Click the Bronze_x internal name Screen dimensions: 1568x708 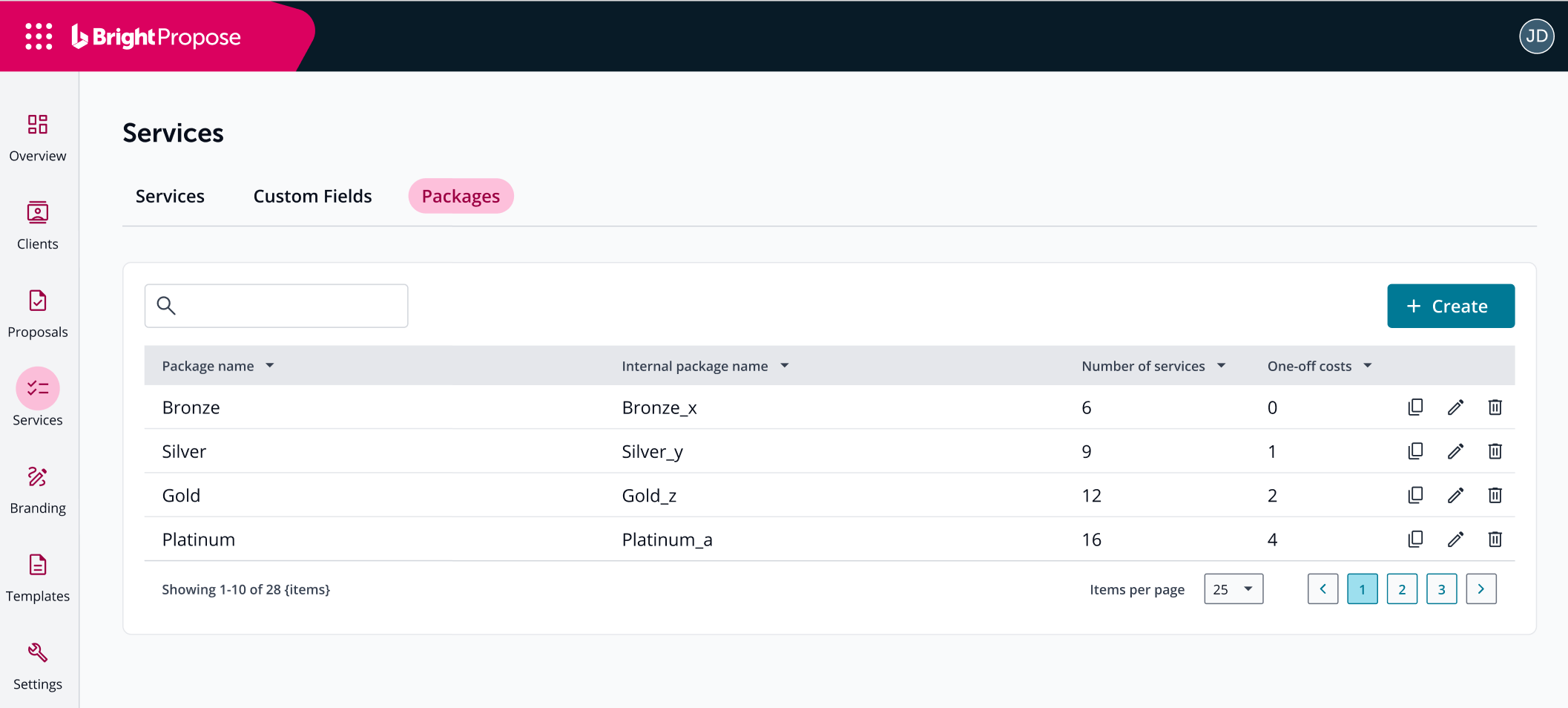[x=659, y=408]
